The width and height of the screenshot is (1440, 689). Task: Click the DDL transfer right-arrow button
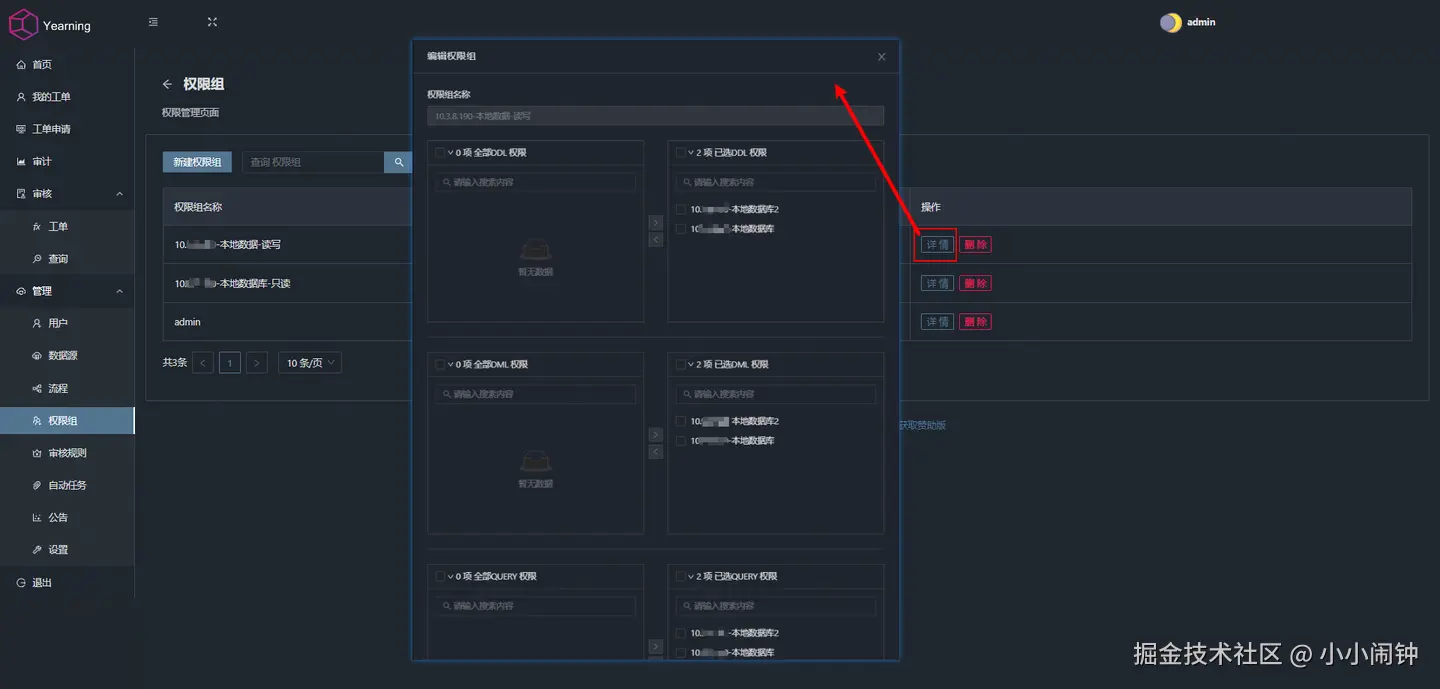pos(656,222)
